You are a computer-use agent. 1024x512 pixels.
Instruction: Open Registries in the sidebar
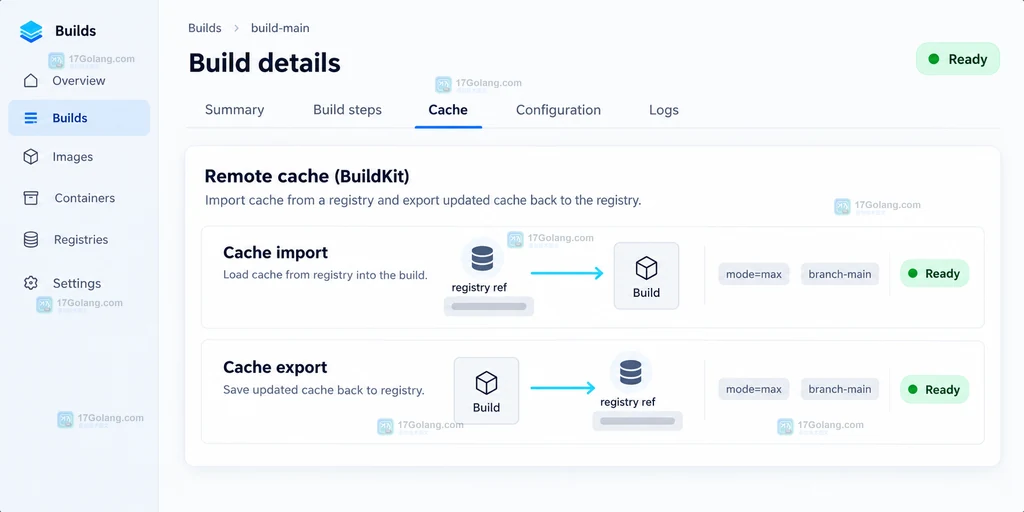(79, 240)
